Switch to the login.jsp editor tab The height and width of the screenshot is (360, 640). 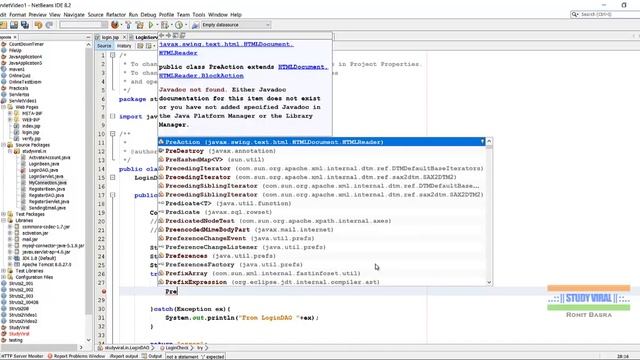click(x=110, y=37)
